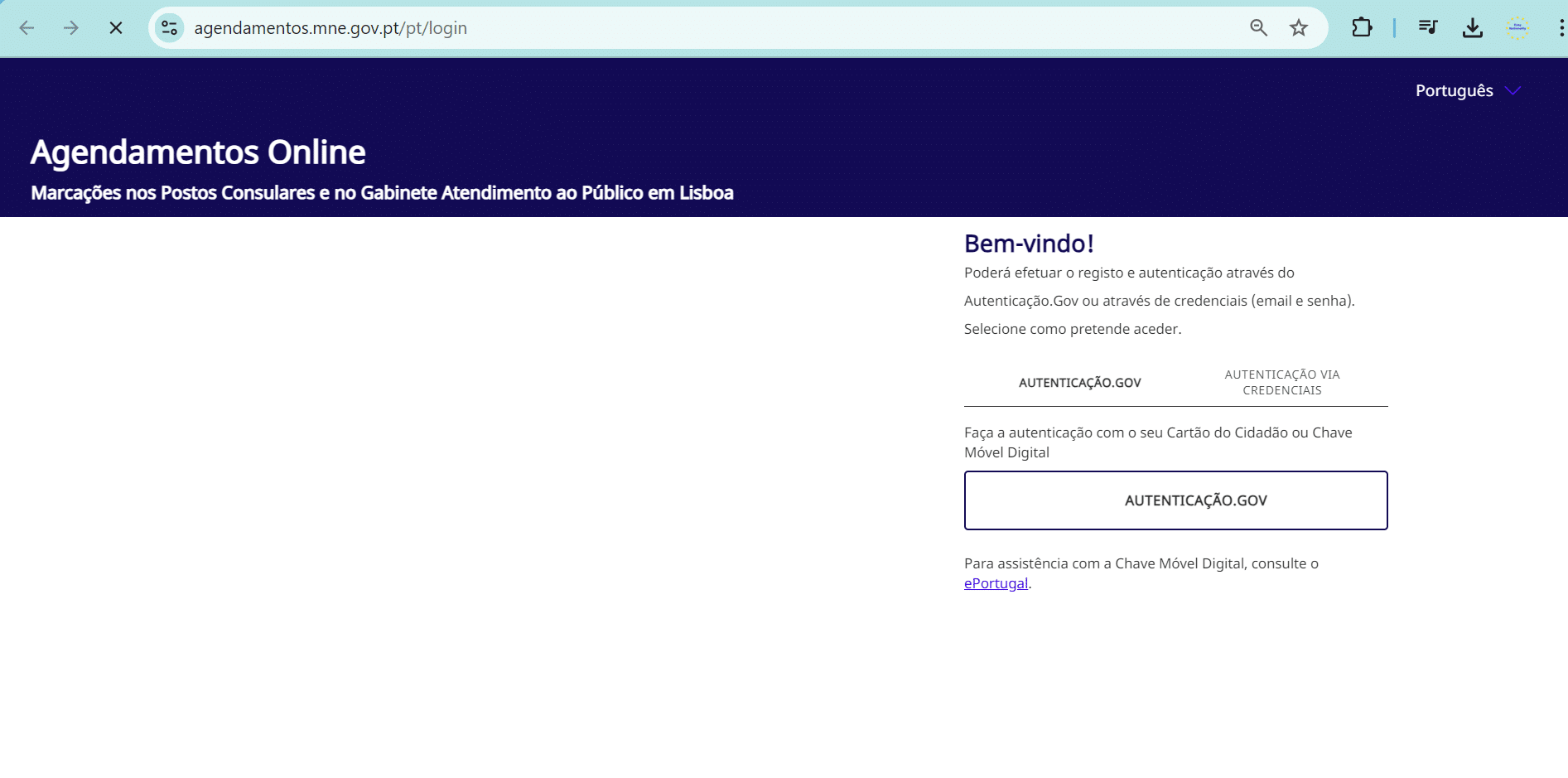Viewport: 1568px width, 778px height.
Task: Click the Bem-vindo! heading
Action: tap(1029, 244)
